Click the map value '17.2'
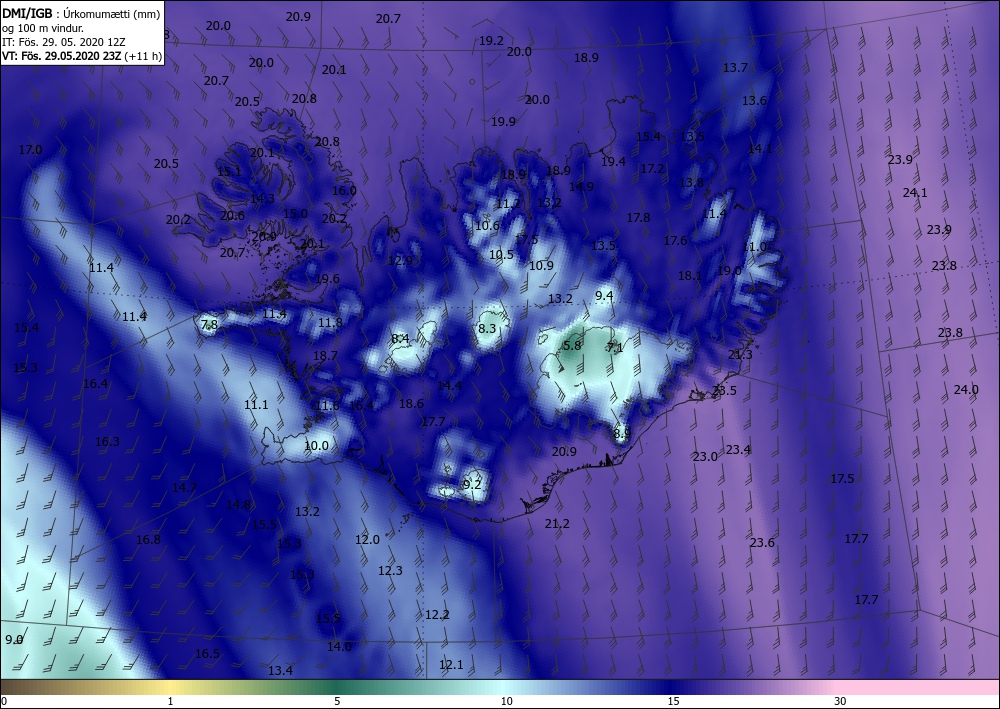 (x=652, y=169)
